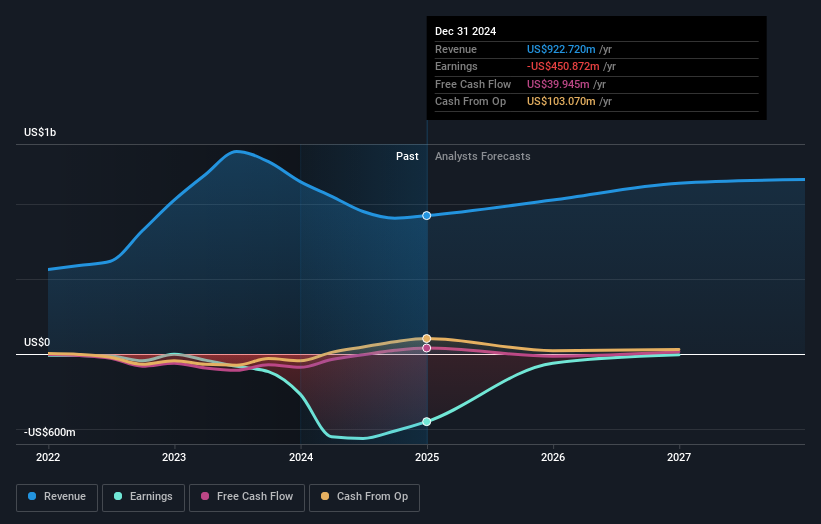Click the US$0 y-axis label
The width and height of the screenshot is (821, 524).
37,342
